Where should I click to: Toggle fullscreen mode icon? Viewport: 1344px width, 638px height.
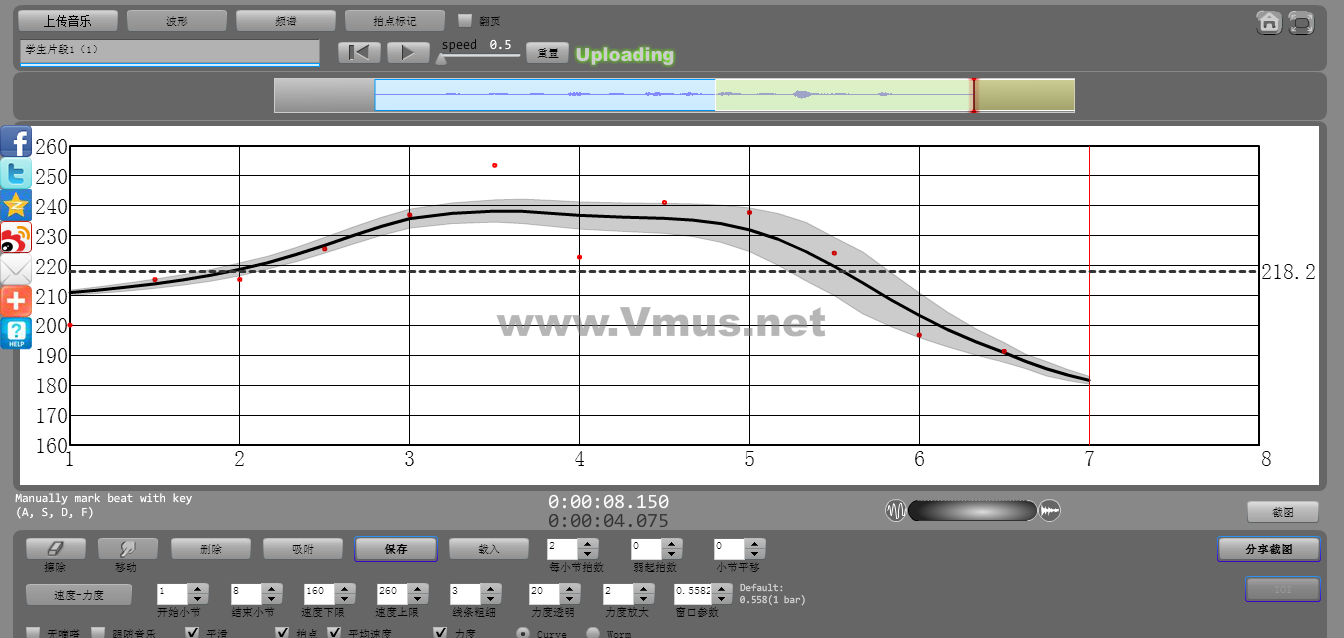pyautogui.click(x=1300, y=22)
